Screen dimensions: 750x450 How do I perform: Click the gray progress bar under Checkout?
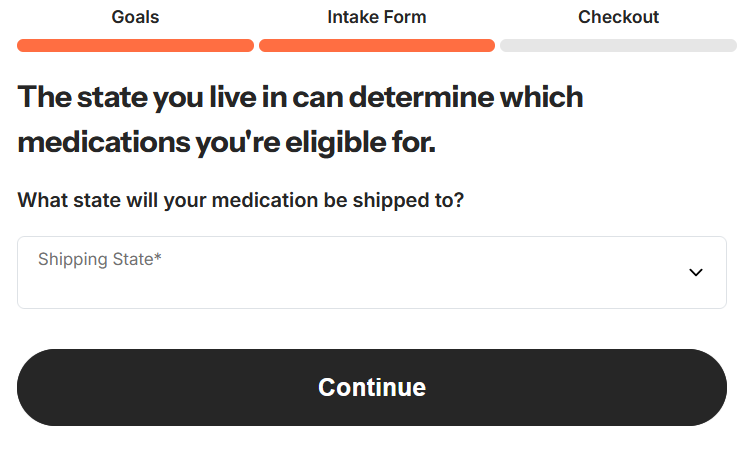click(618, 45)
